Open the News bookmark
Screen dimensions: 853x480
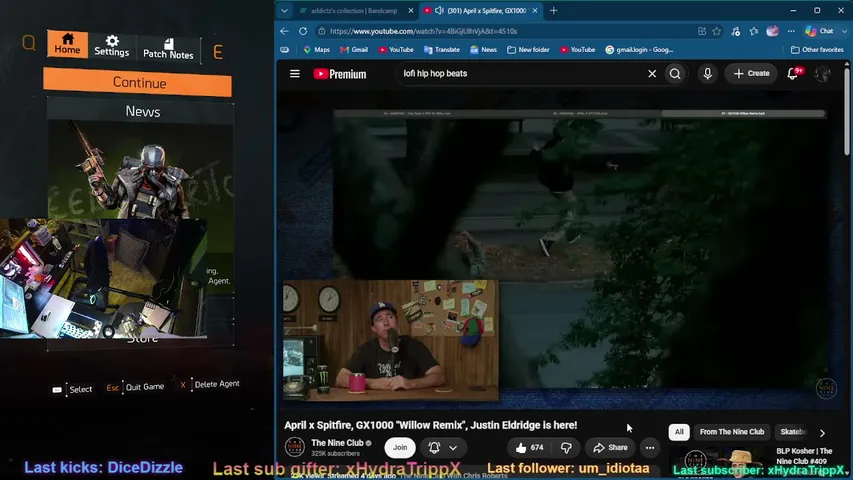pyautogui.click(x=483, y=50)
